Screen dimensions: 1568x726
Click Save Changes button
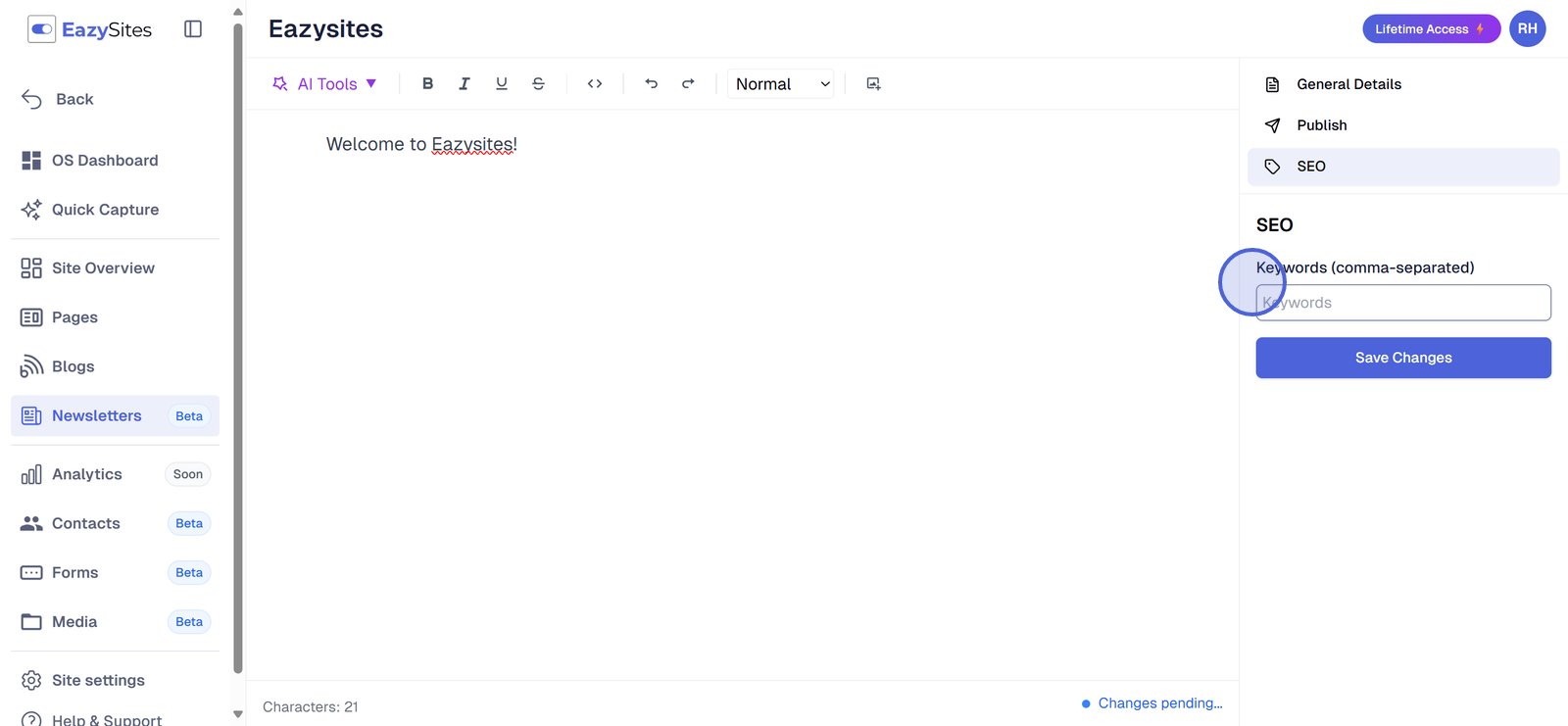(1403, 358)
